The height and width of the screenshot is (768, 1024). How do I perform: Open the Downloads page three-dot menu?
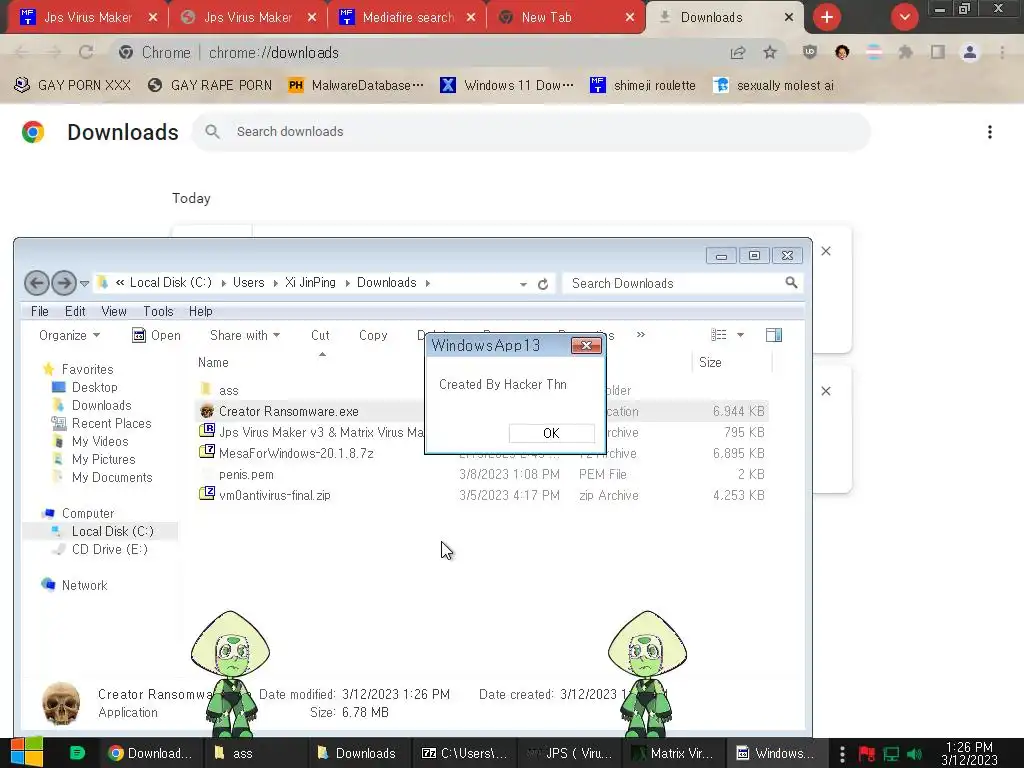990,132
